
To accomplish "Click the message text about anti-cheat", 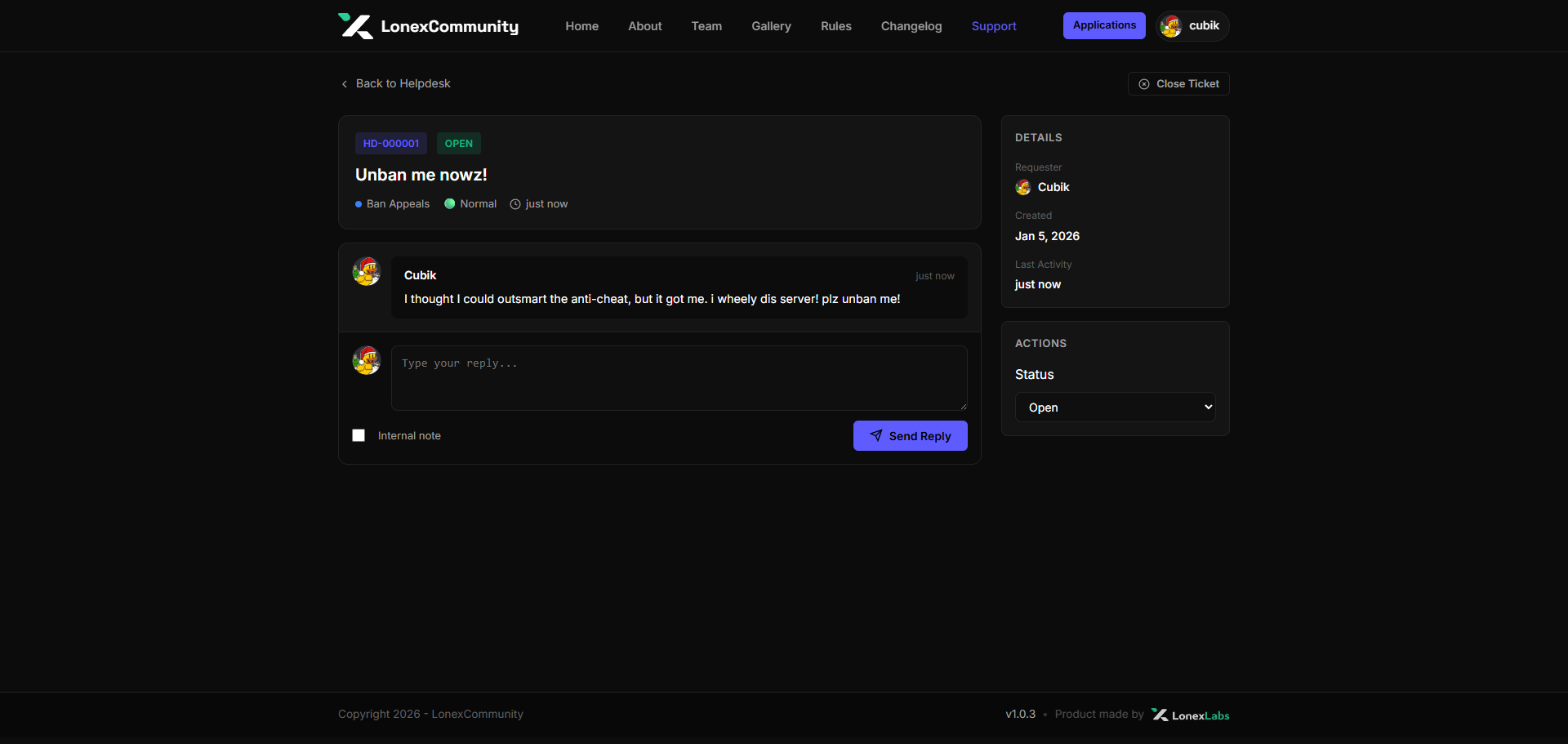I will pyautogui.click(x=652, y=299).
